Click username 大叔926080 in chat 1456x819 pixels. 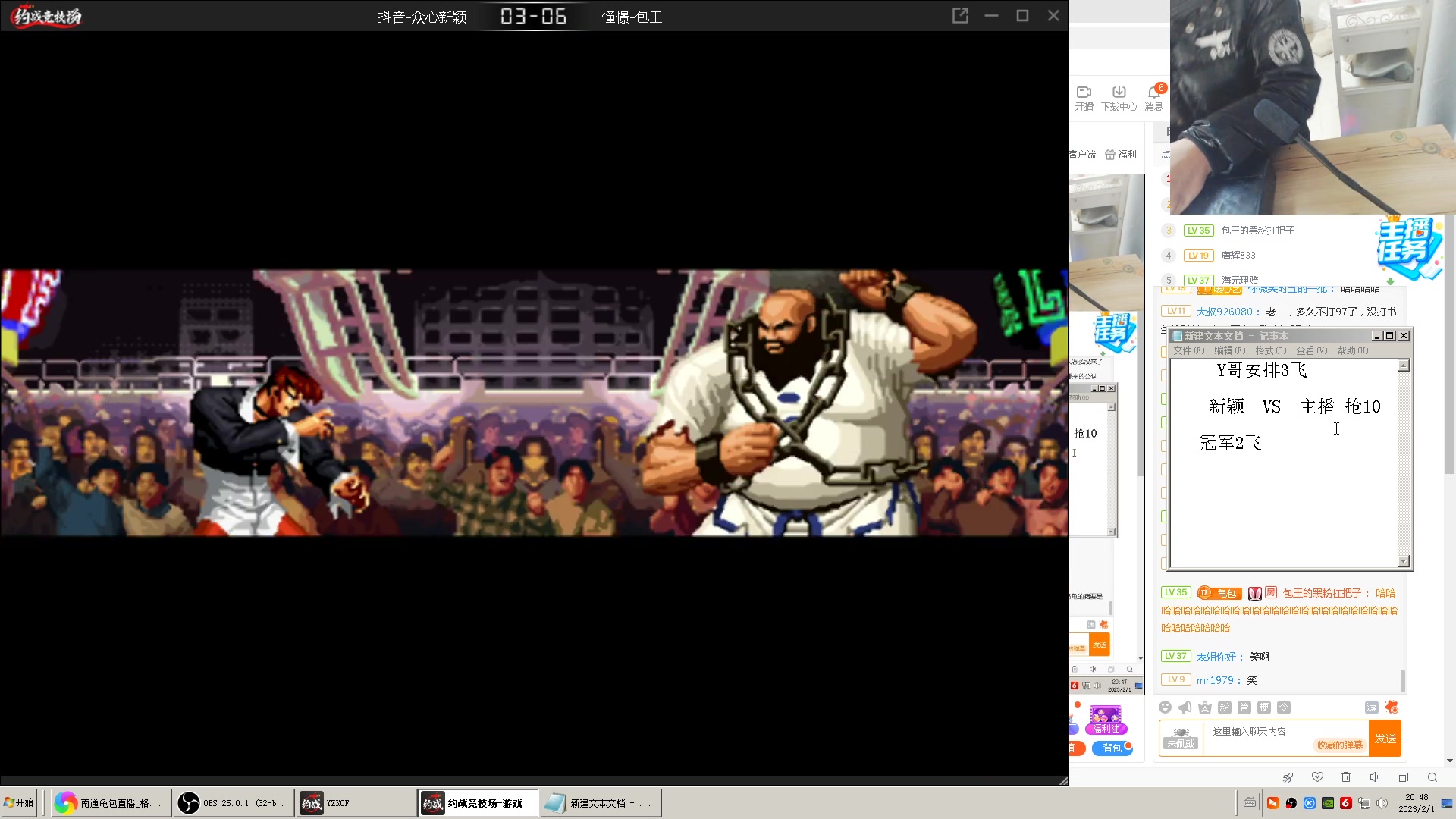click(x=1225, y=312)
